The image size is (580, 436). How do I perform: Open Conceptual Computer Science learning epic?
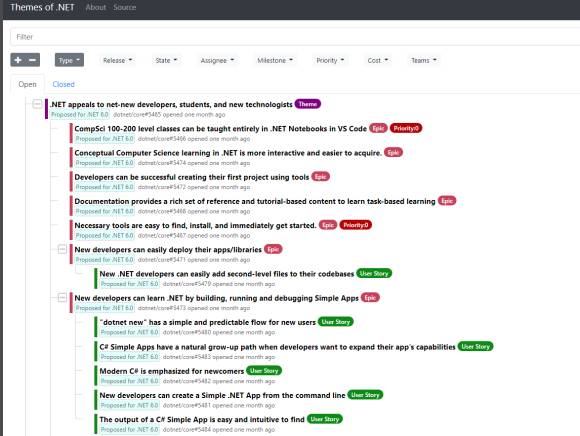[228, 153]
